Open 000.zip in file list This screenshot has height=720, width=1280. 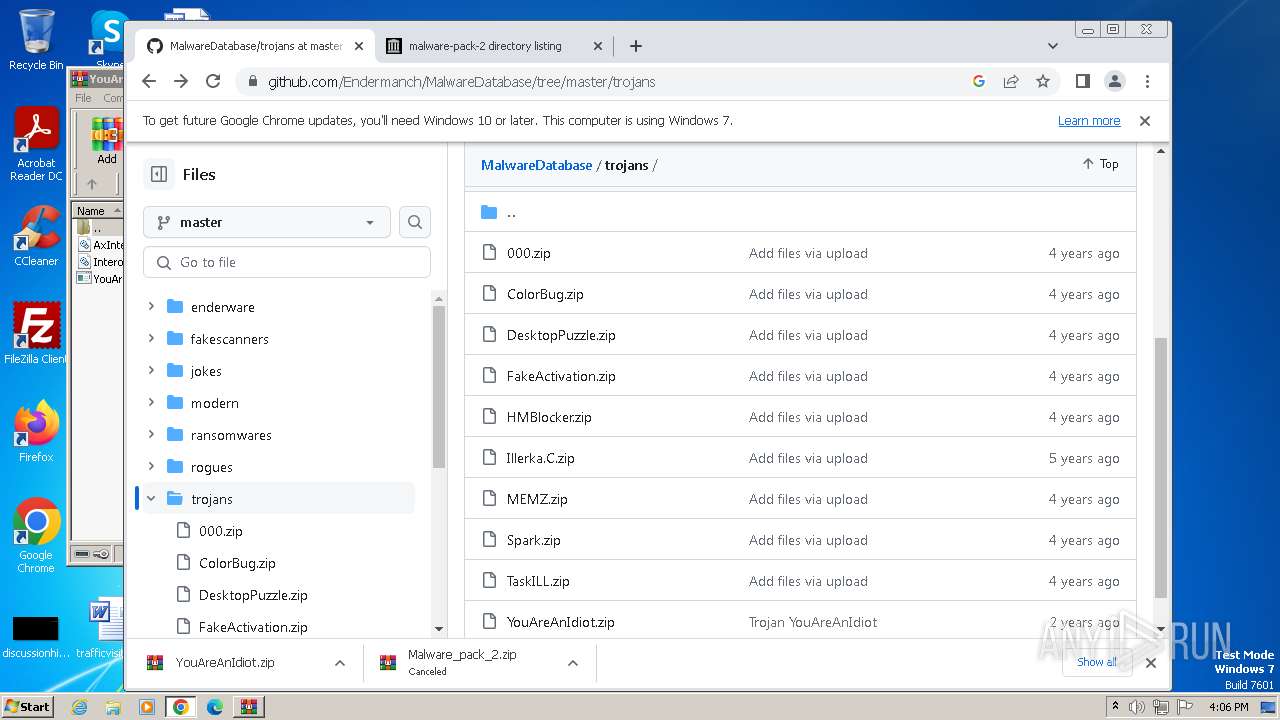[529, 254]
